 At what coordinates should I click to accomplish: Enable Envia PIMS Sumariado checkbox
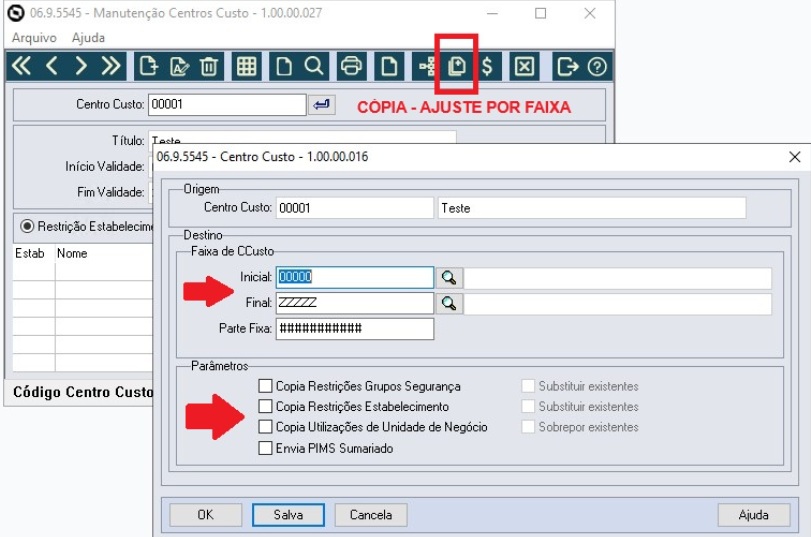click(265, 448)
